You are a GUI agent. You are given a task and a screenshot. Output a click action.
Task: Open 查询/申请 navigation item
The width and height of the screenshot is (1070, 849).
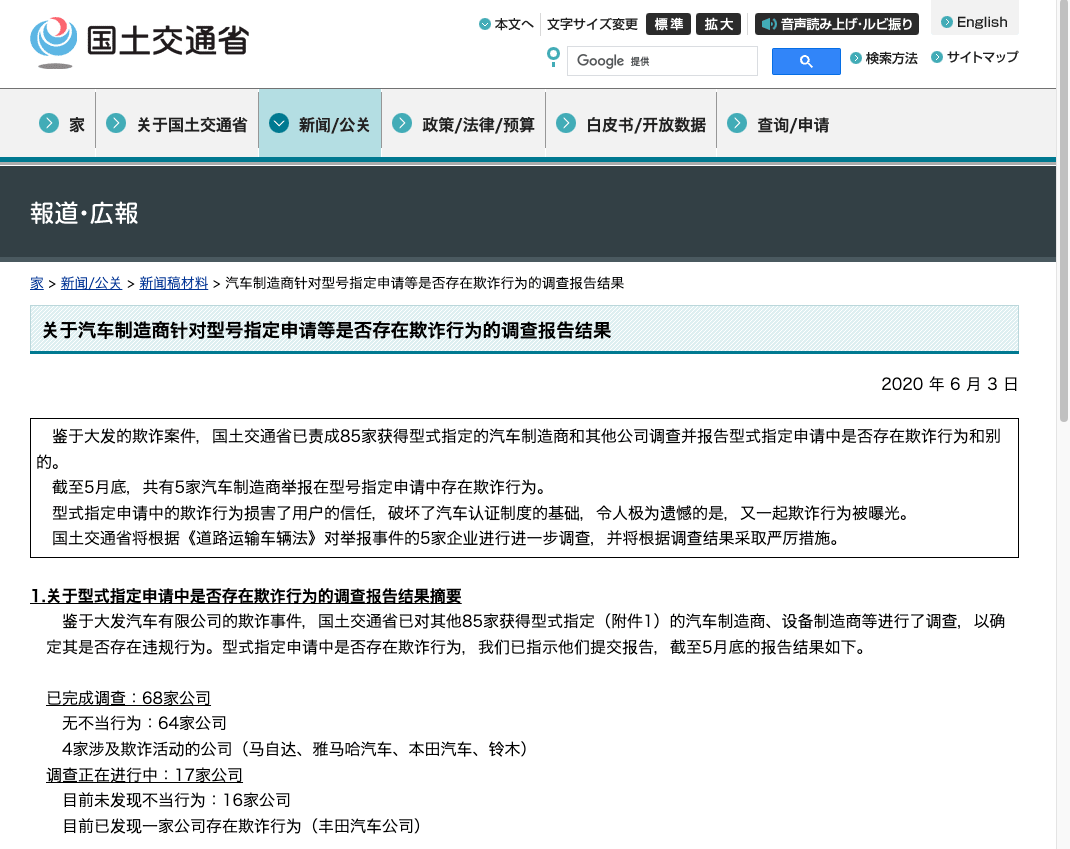click(793, 125)
